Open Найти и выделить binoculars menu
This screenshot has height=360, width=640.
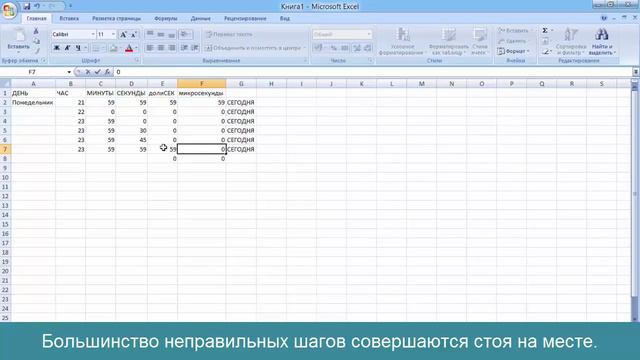602,41
